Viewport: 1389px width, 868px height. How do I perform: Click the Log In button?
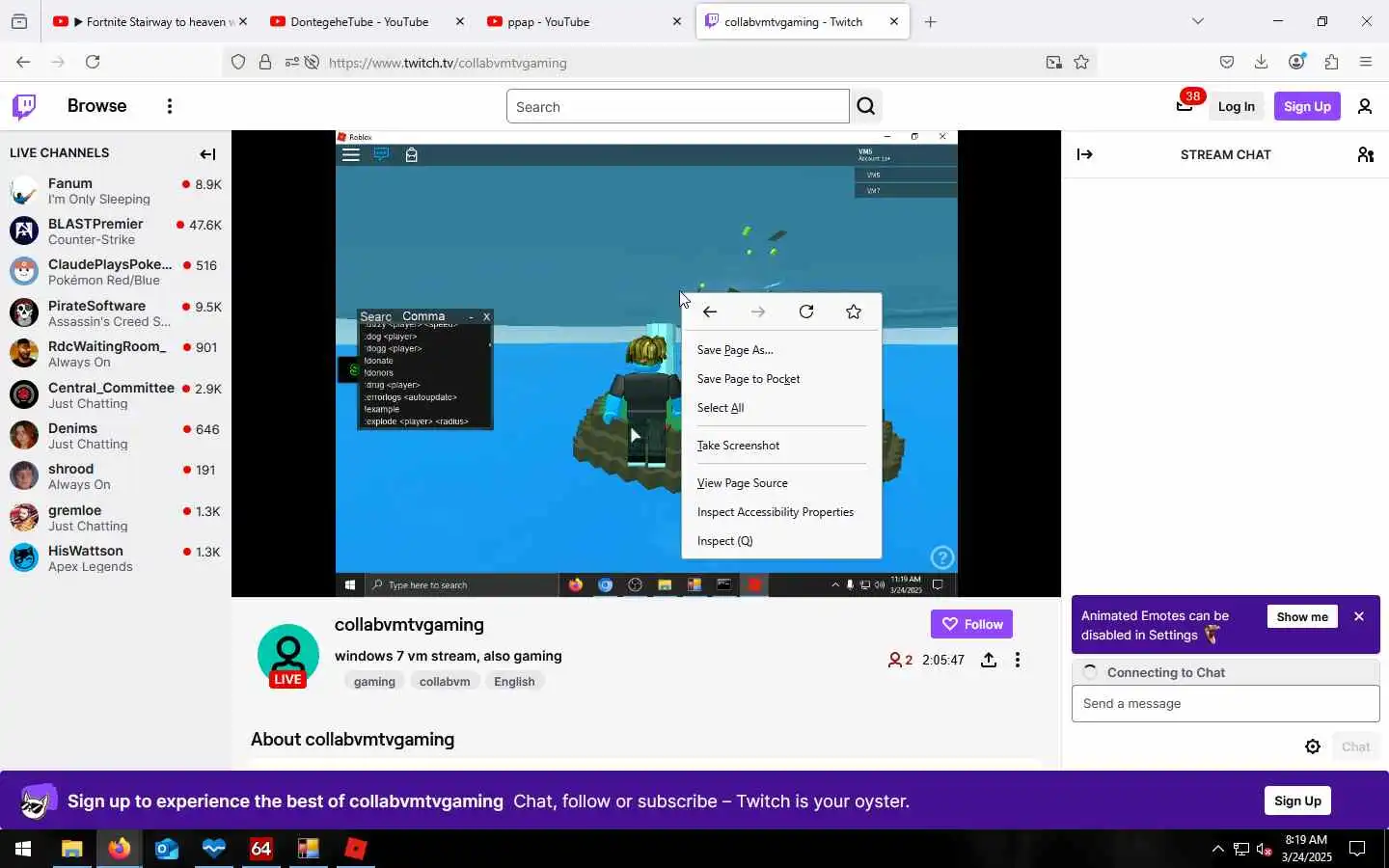1236,106
